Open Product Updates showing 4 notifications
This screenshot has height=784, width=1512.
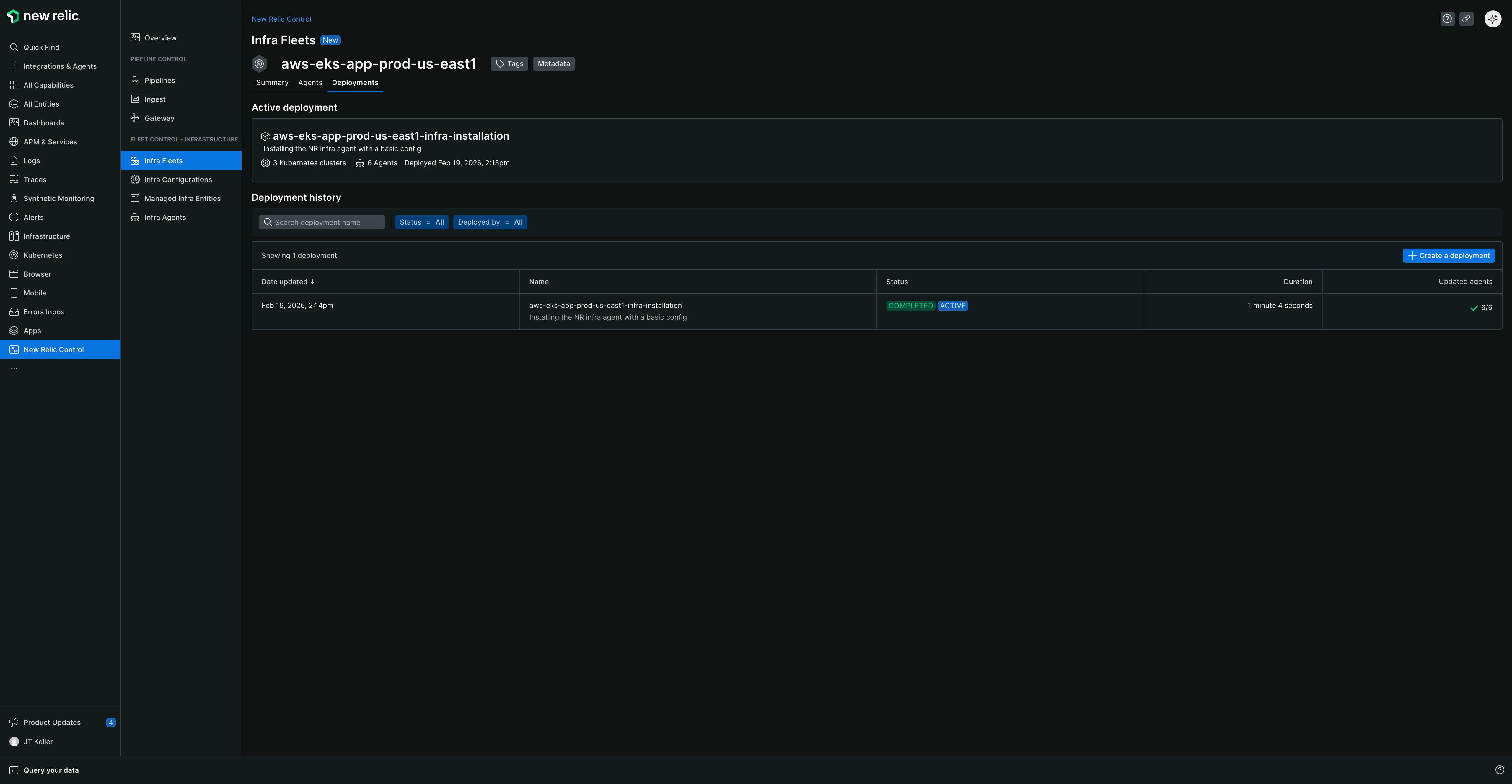[52, 722]
